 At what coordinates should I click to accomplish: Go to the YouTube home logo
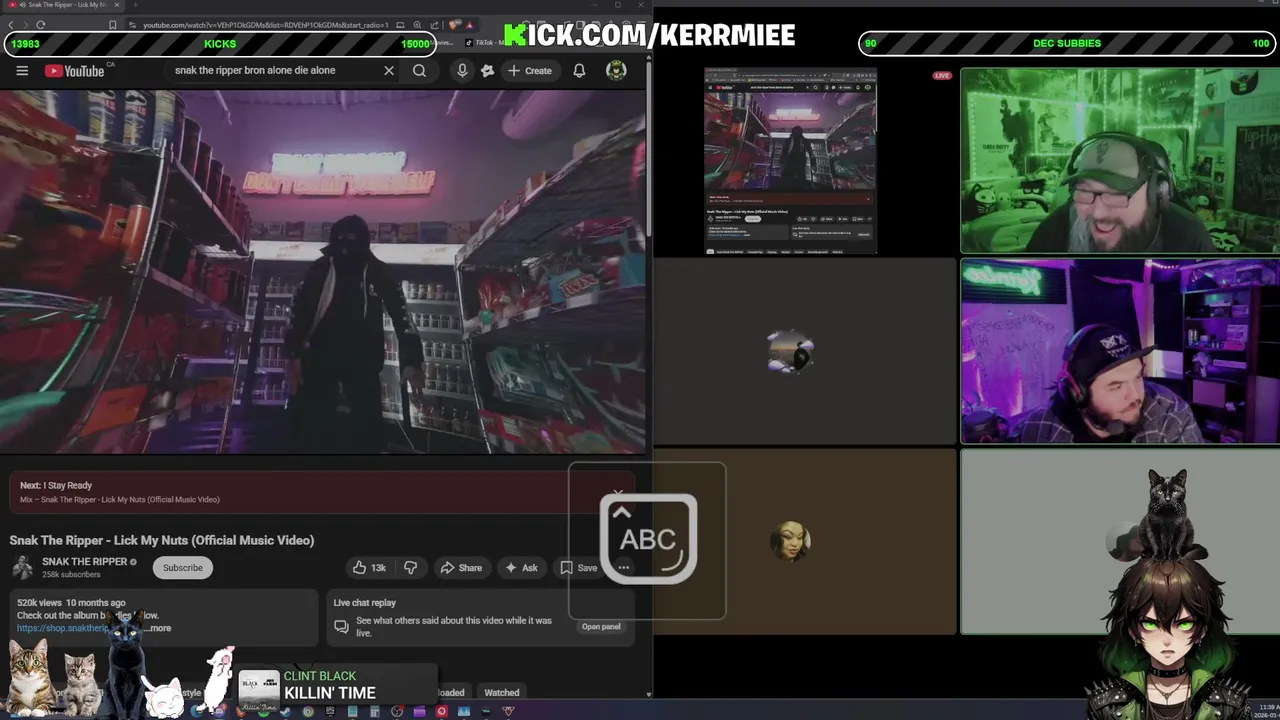tap(76, 71)
